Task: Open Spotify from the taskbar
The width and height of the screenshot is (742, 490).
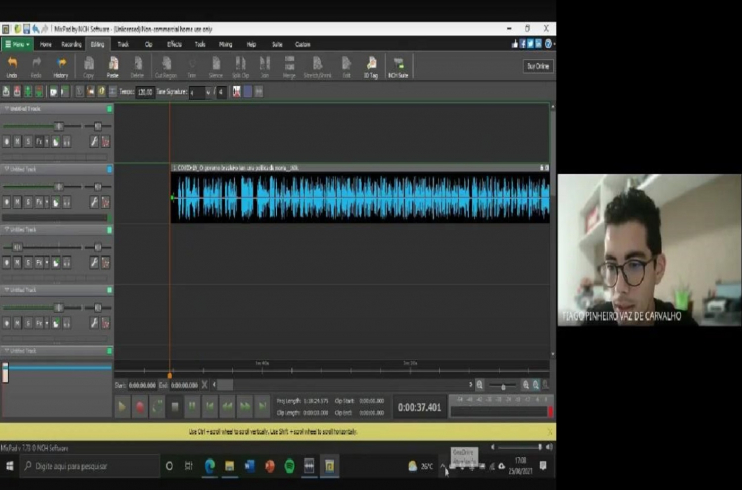Action: (289, 466)
